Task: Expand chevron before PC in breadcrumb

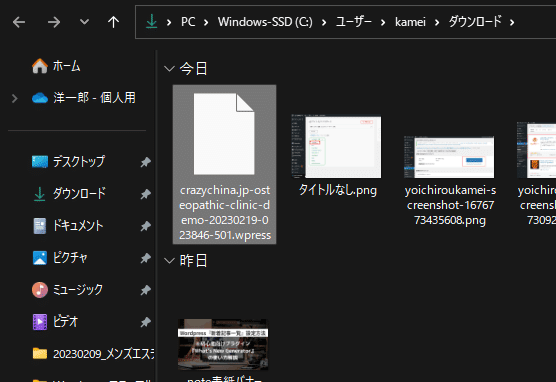Action: pos(169,23)
